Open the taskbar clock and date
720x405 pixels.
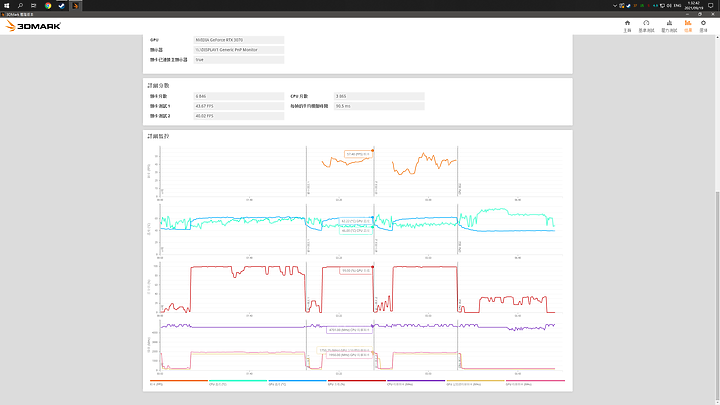693,6
